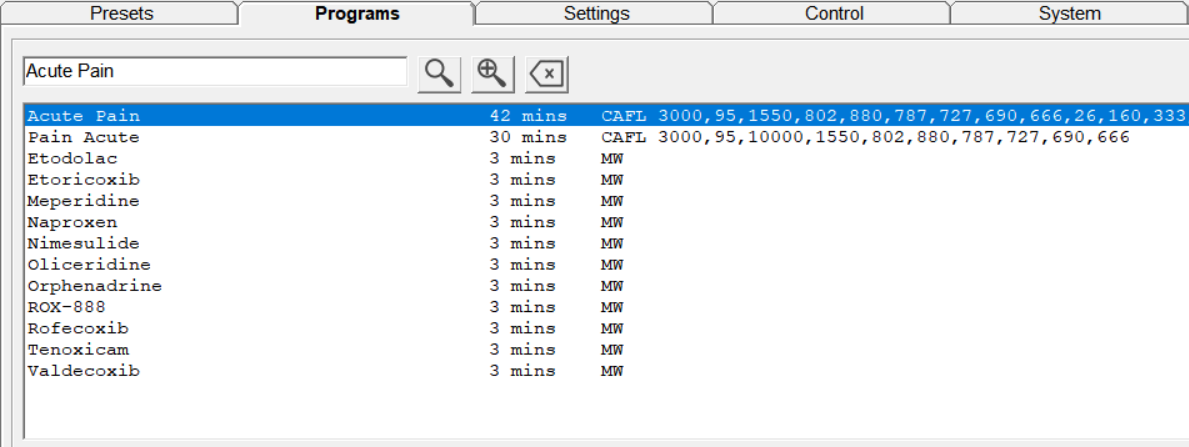The image size is (1189, 447).
Task: Select the ROX-888 program
Action: click(x=66, y=307)
